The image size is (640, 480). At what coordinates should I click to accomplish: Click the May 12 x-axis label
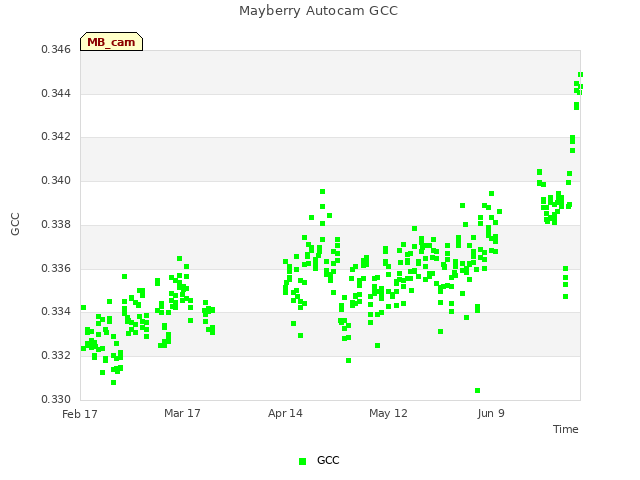coord(388,413)
